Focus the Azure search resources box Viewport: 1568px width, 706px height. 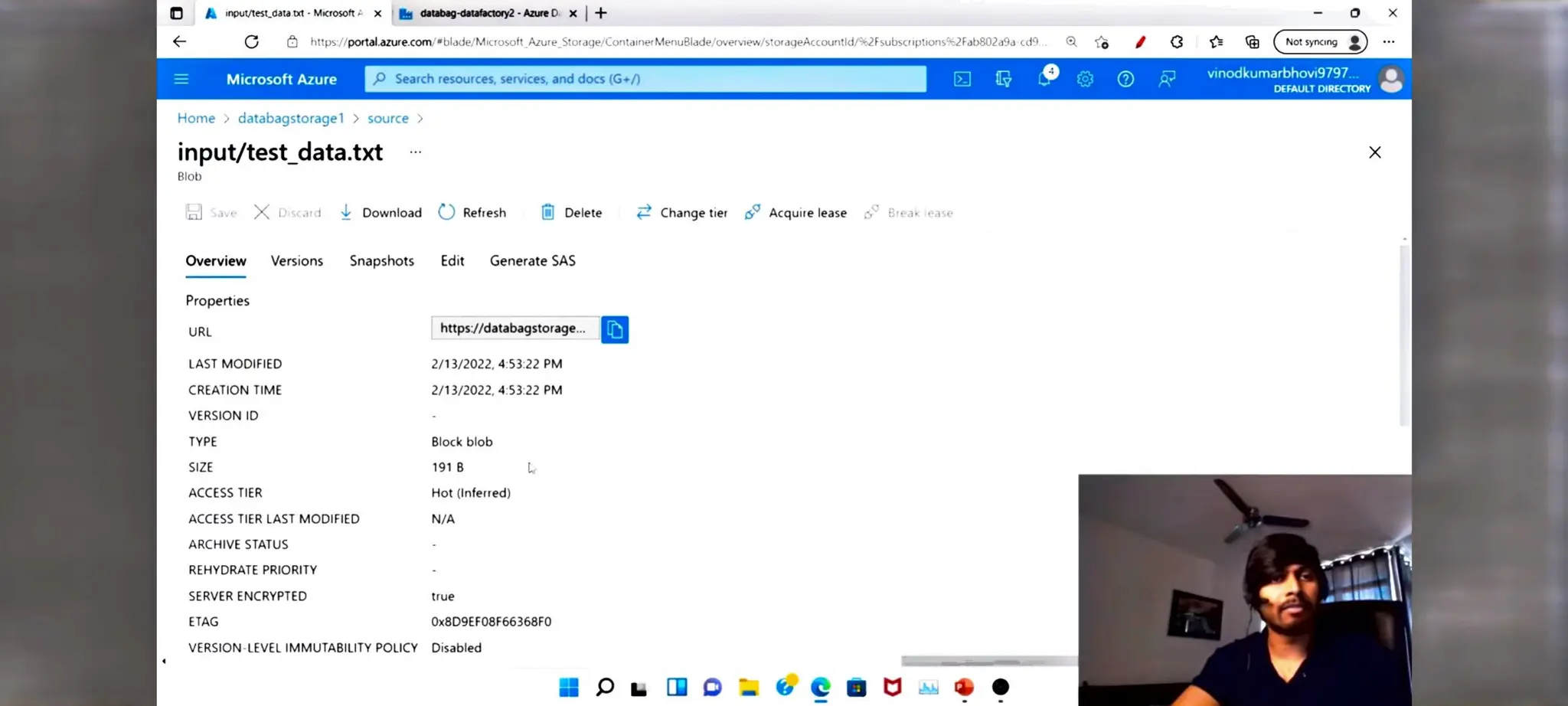click(x=645, y=79)
